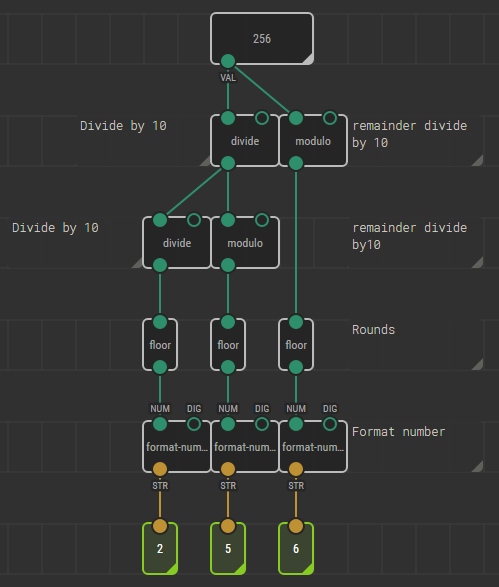Click the output pin of rightmost floor node

[296, 367]
